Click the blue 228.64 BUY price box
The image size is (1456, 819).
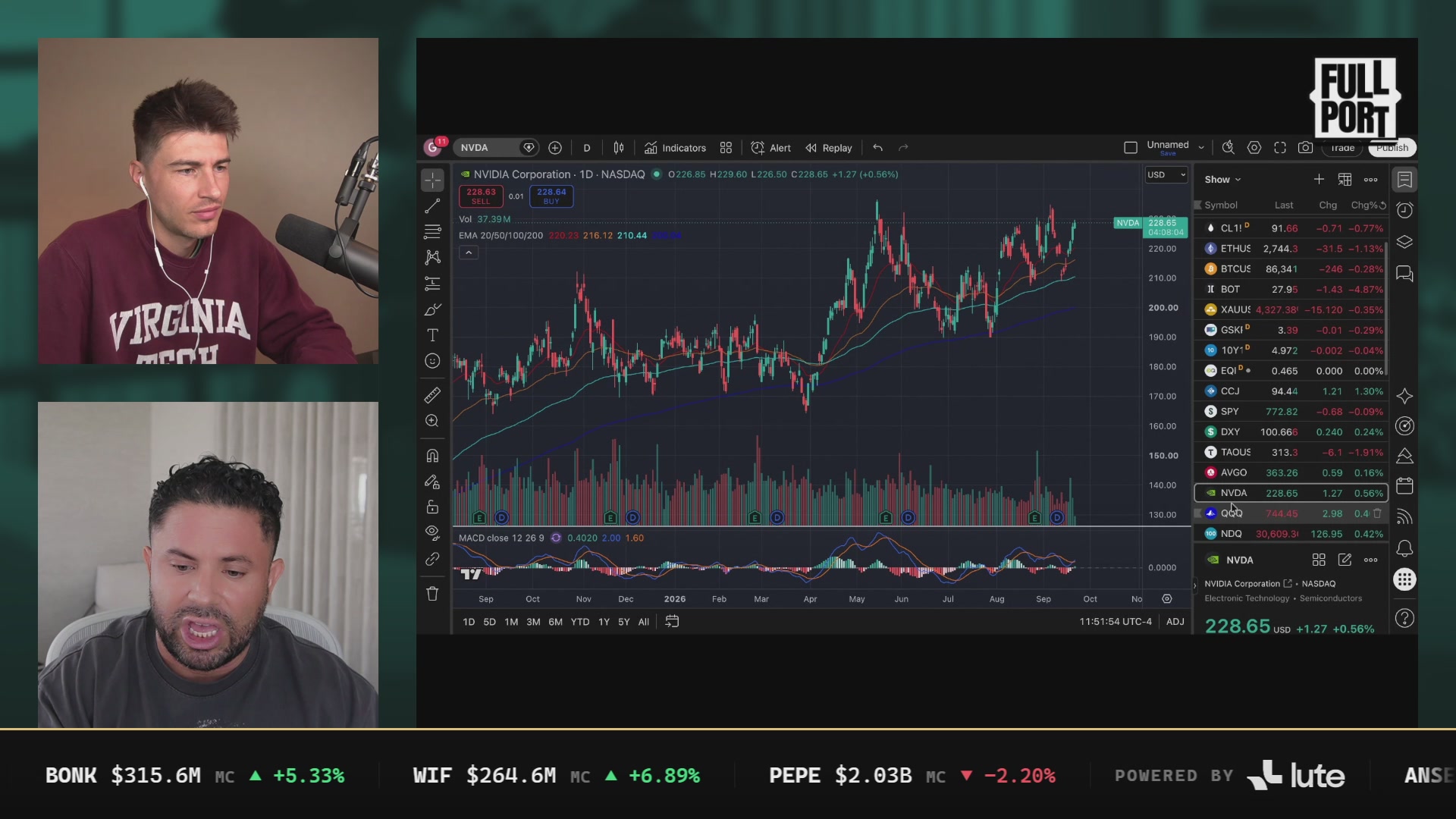click(551, 196)
